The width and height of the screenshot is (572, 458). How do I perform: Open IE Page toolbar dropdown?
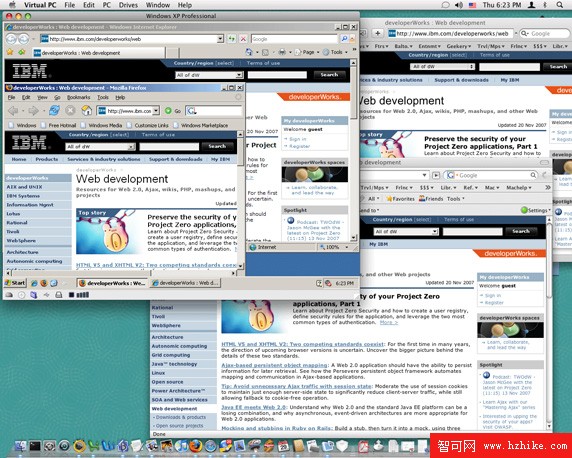coord(307,52)
